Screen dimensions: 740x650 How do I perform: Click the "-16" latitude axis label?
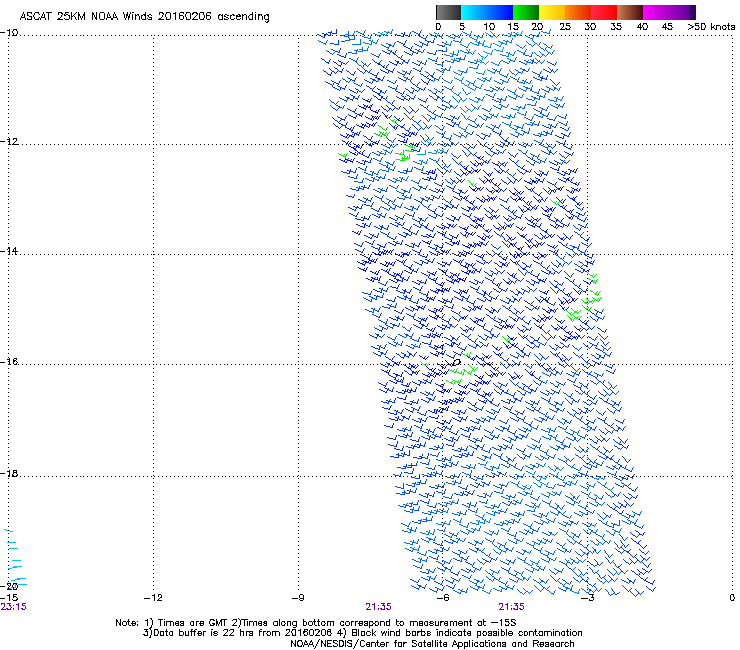tap(9, 362)
